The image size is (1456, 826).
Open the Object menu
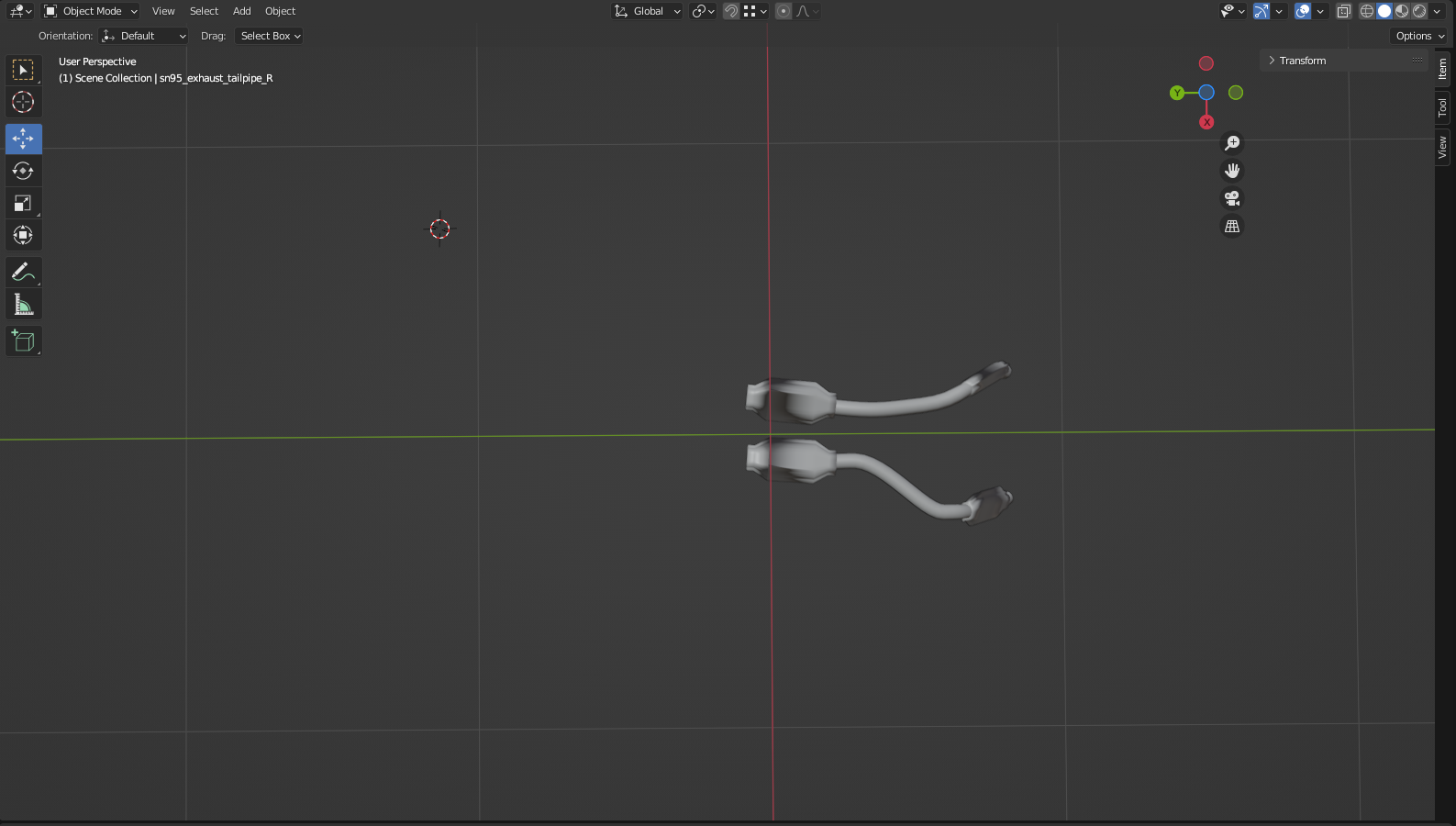coord(281,11)
